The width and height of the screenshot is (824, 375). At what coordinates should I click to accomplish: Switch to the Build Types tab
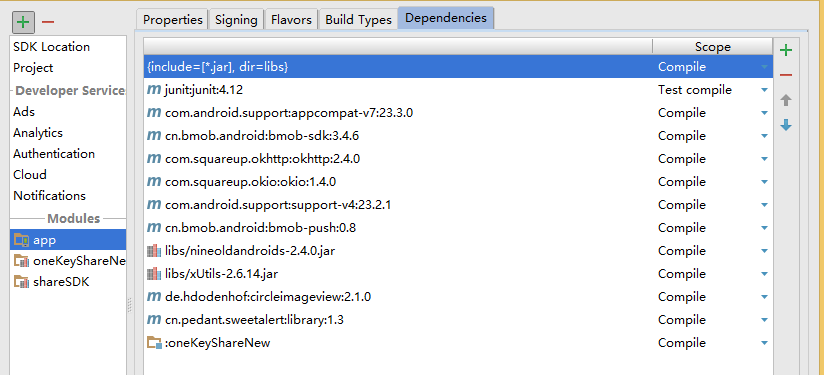pyautogui.click(x=358, y=19)
